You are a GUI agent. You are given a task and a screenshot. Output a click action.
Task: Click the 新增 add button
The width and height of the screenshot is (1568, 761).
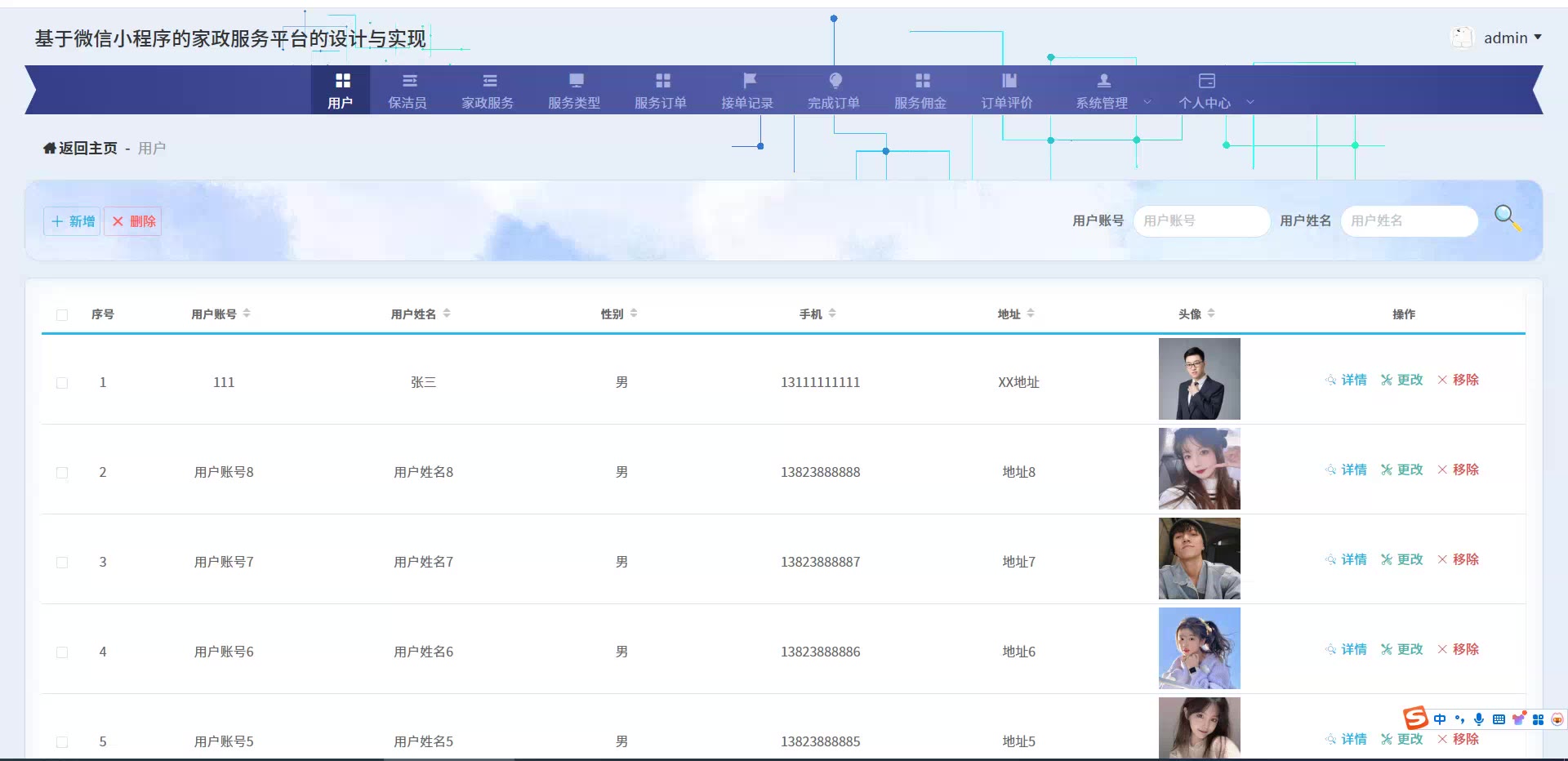pos(73,221)
